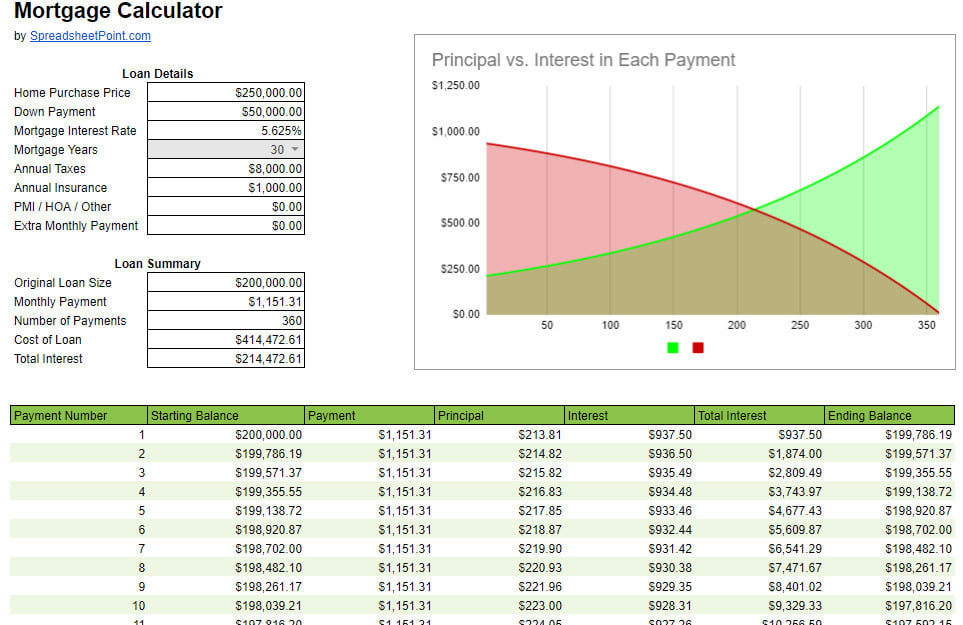Screen dimensions: 963x625
Task: Click the Loan Summary heading
Action: pyautogui.click(x=158, y=263)
